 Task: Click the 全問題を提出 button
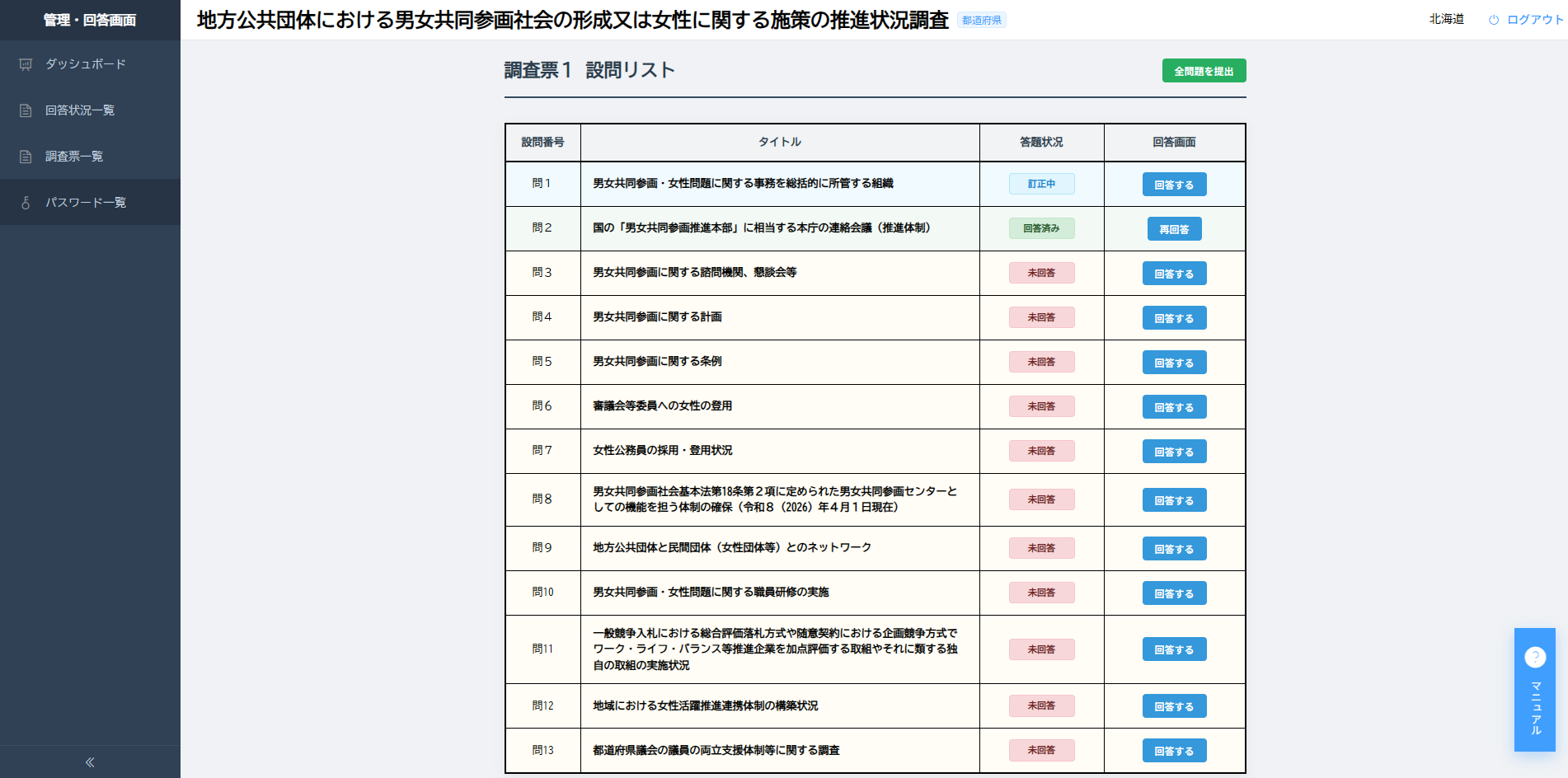1204,71
